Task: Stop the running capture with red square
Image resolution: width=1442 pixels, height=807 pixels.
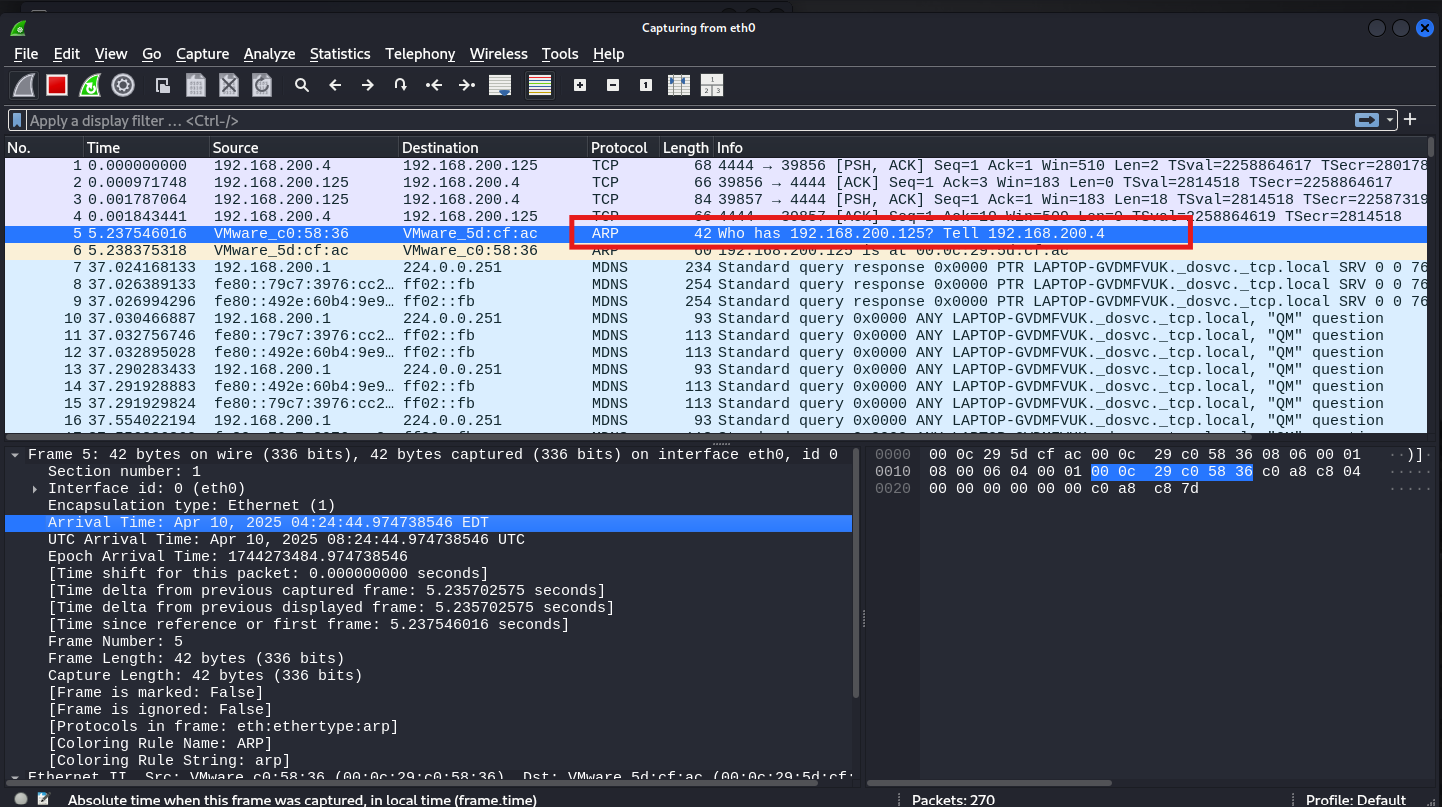Action: [57, 85]
